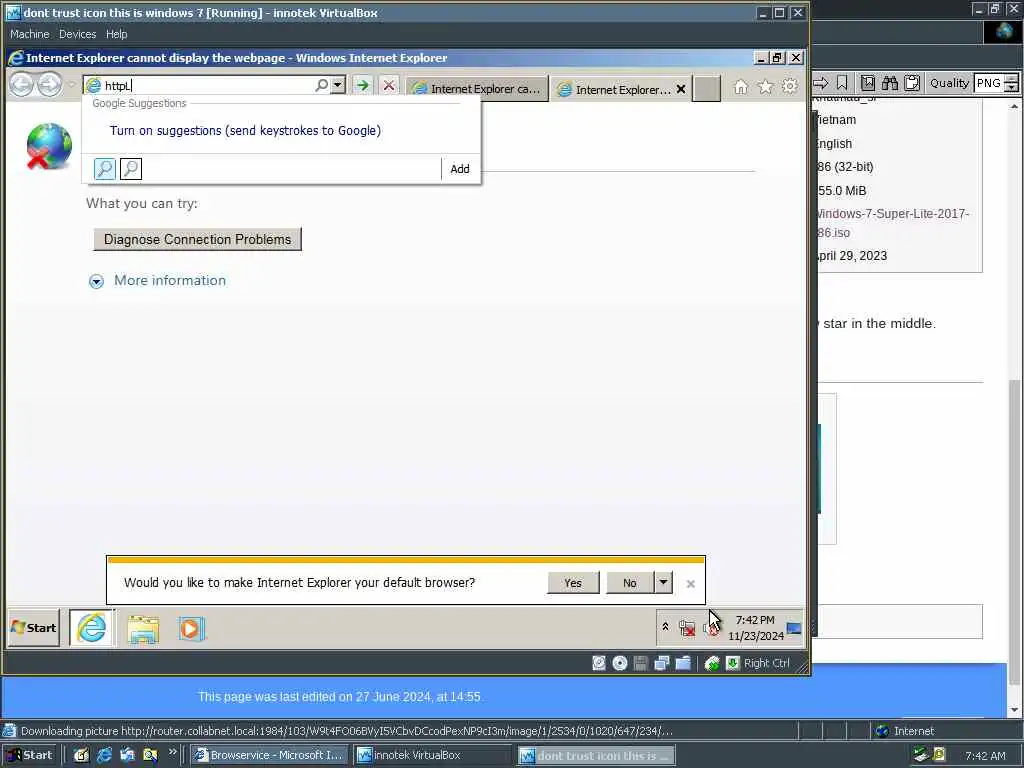Click the binoculars find icon

pos(890,83)
